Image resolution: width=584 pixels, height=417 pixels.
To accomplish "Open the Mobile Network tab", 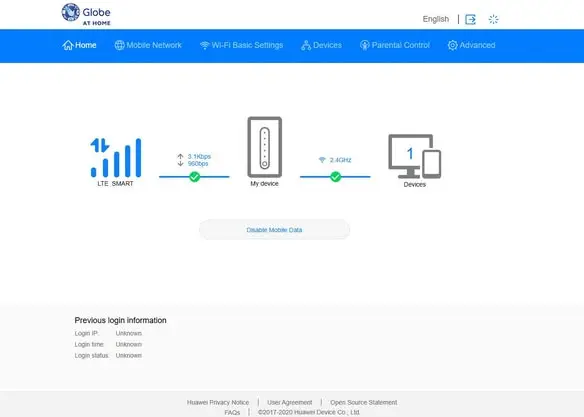I will tap(148, 45).
